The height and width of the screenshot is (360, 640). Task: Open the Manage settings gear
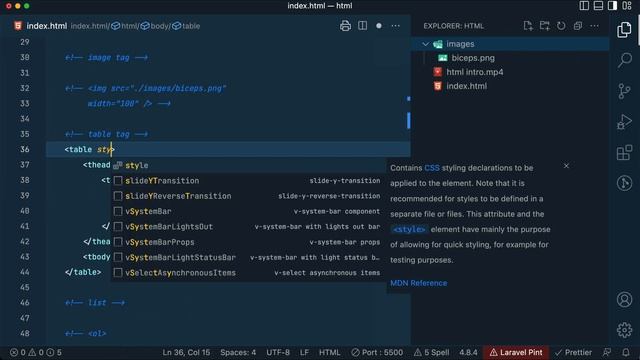(x=624, y=330)
